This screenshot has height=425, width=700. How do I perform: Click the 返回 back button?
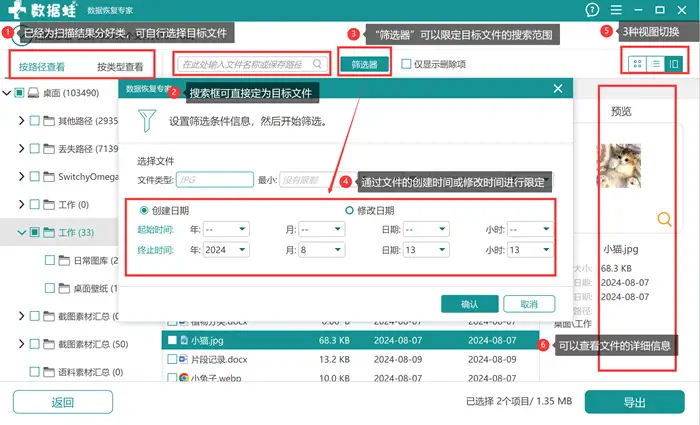pos(62,402)
